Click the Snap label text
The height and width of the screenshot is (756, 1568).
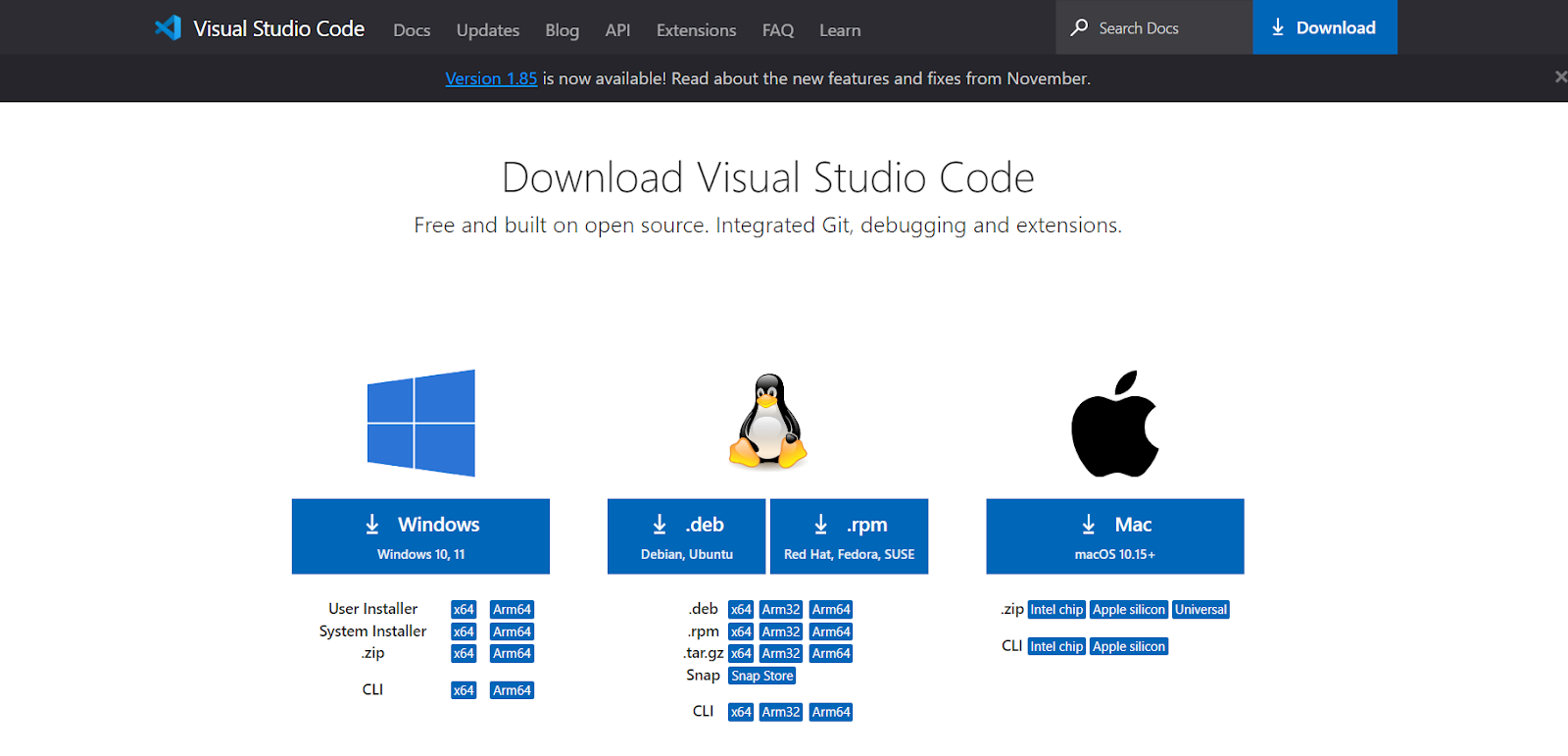click(703, 676)
